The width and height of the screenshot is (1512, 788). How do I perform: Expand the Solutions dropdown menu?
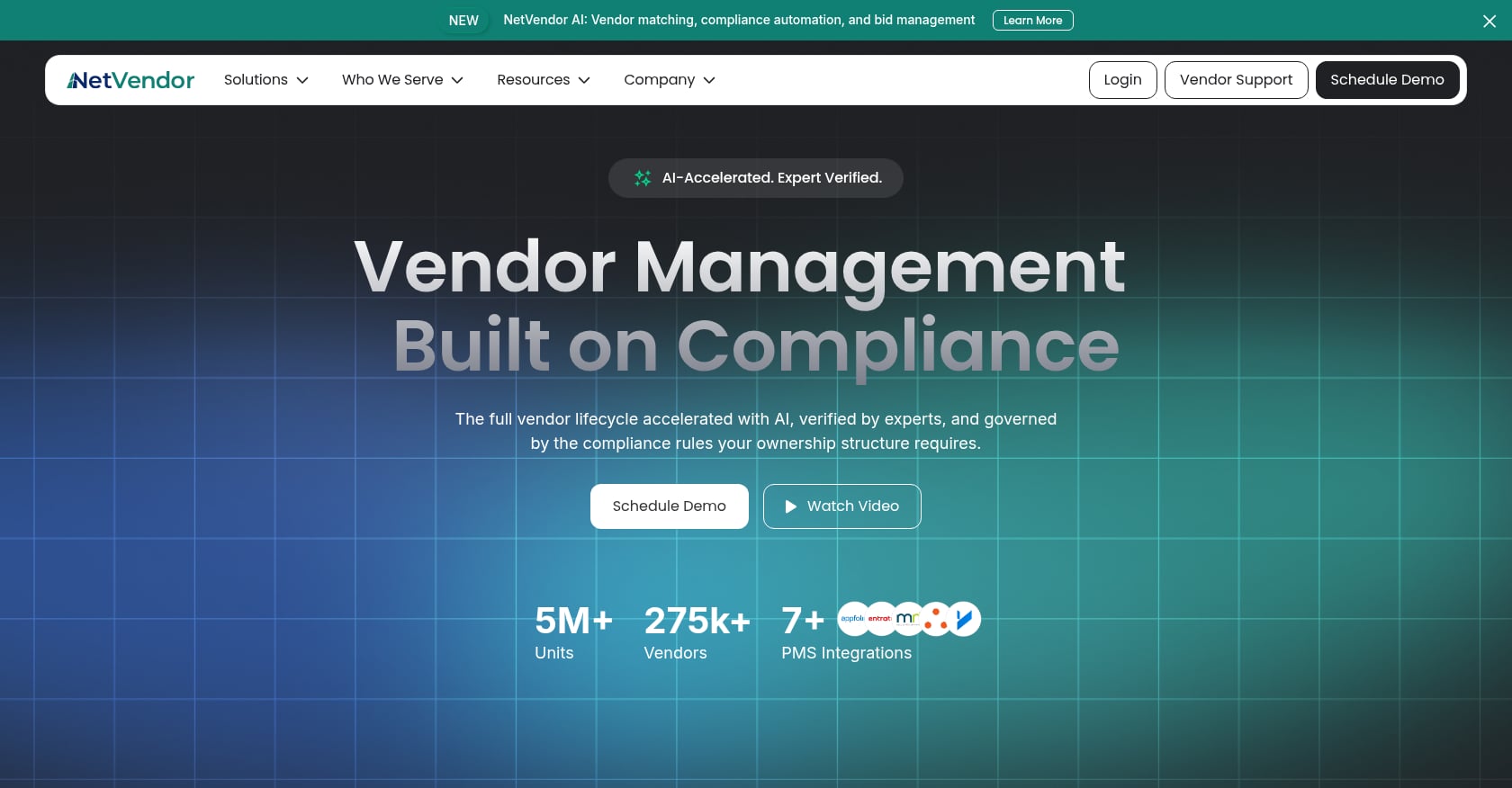pyautogui.click(x=266, y=80)
